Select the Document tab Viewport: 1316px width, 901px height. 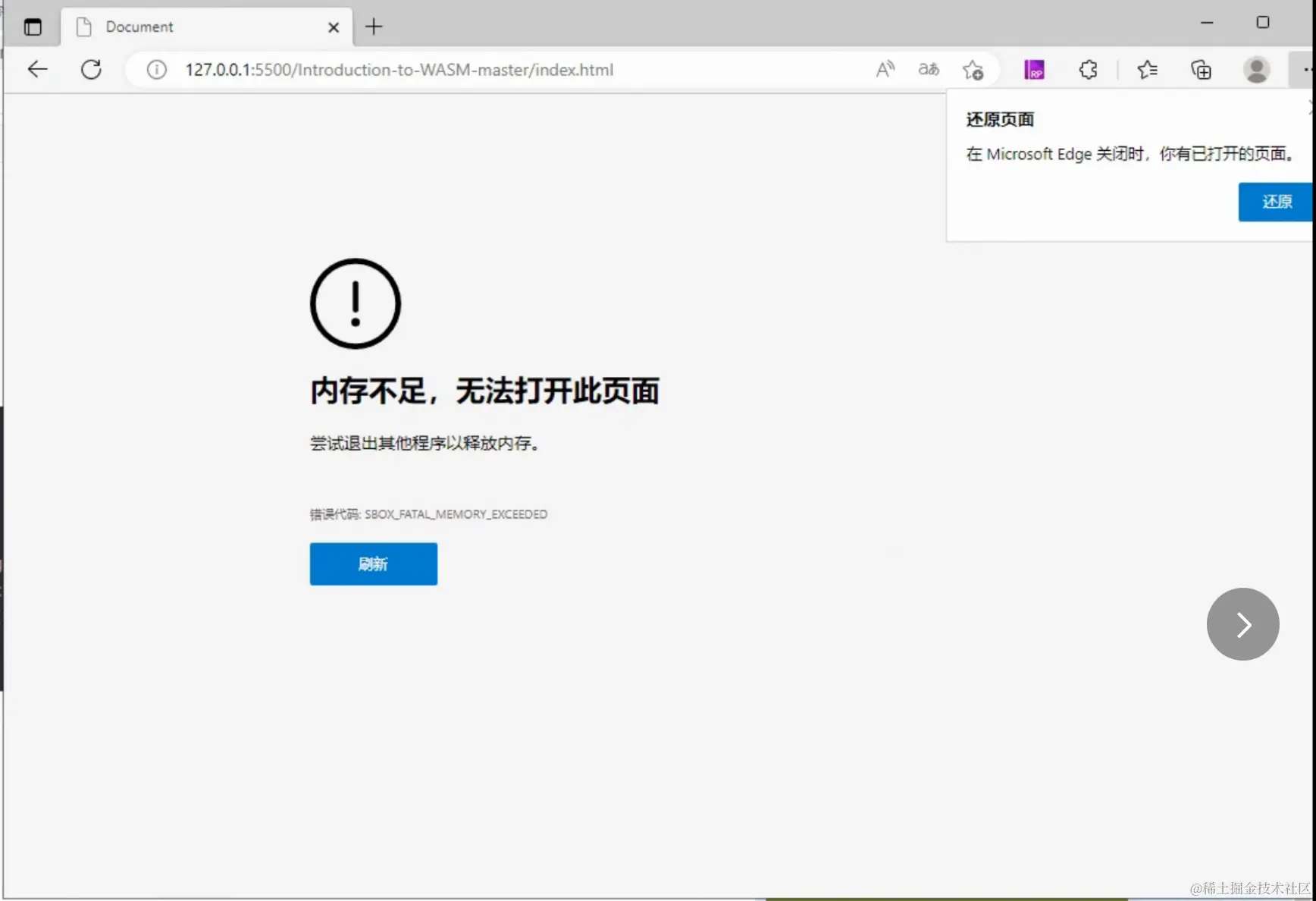[206, 27]
